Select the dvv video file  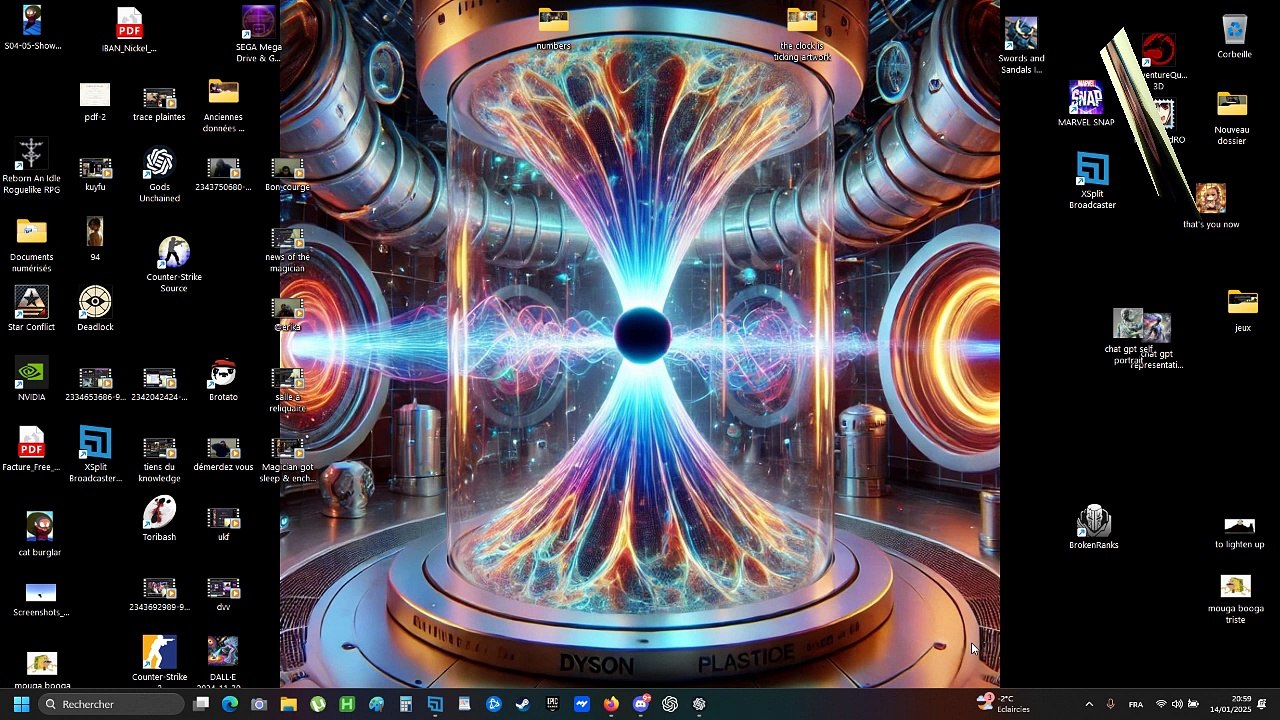(x=223, y=594)
